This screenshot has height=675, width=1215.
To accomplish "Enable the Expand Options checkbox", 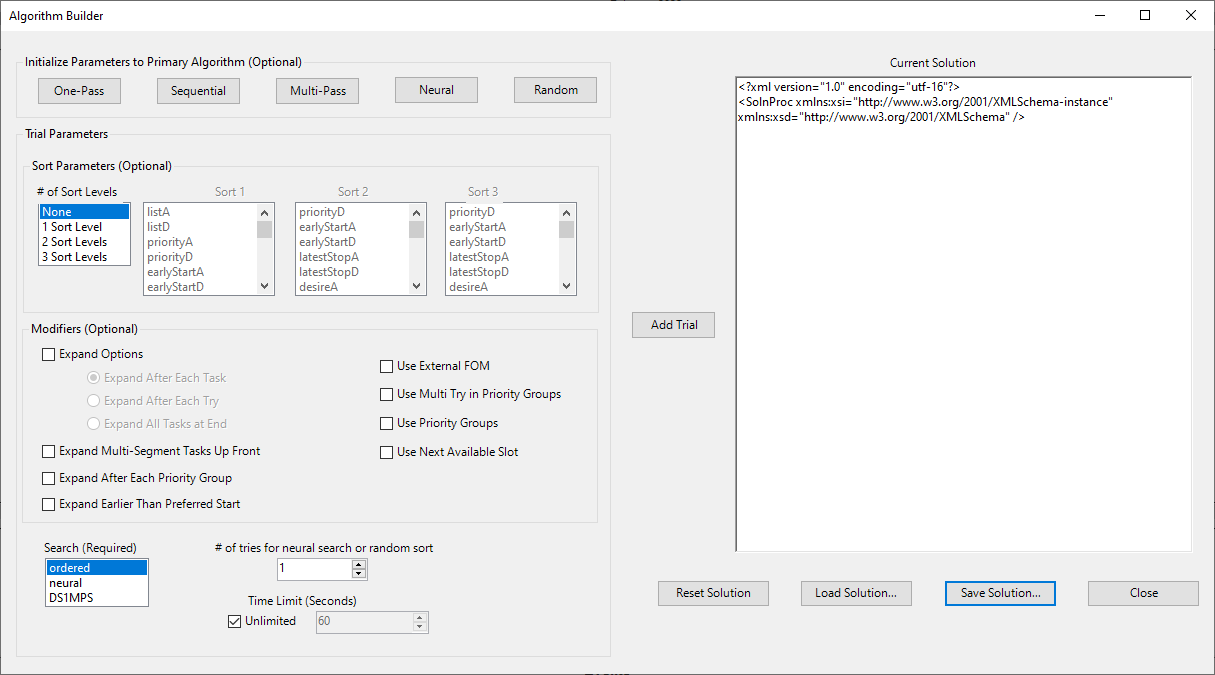I will coord(49,354).
